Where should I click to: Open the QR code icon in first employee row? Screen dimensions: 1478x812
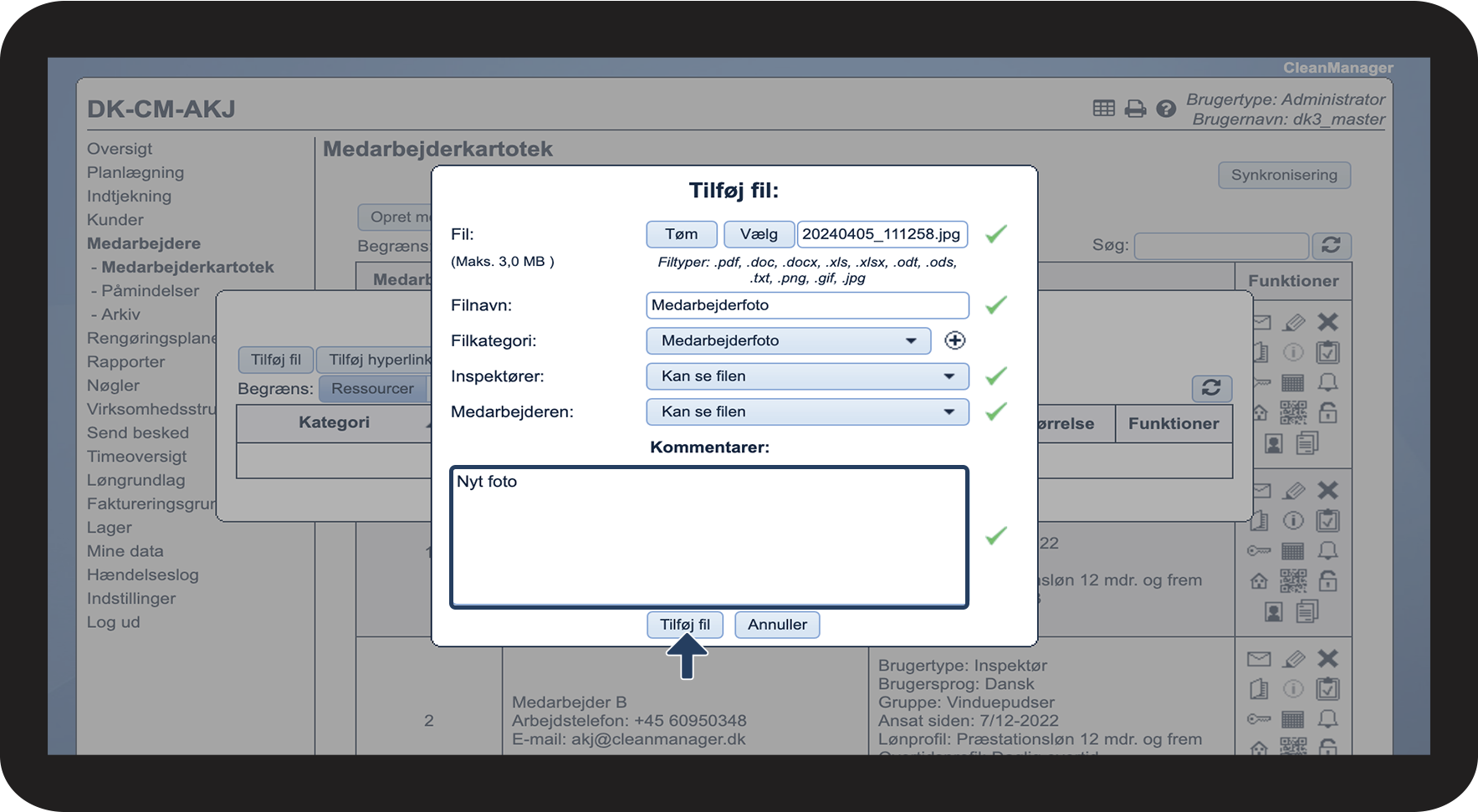[x=1293, y=412]
